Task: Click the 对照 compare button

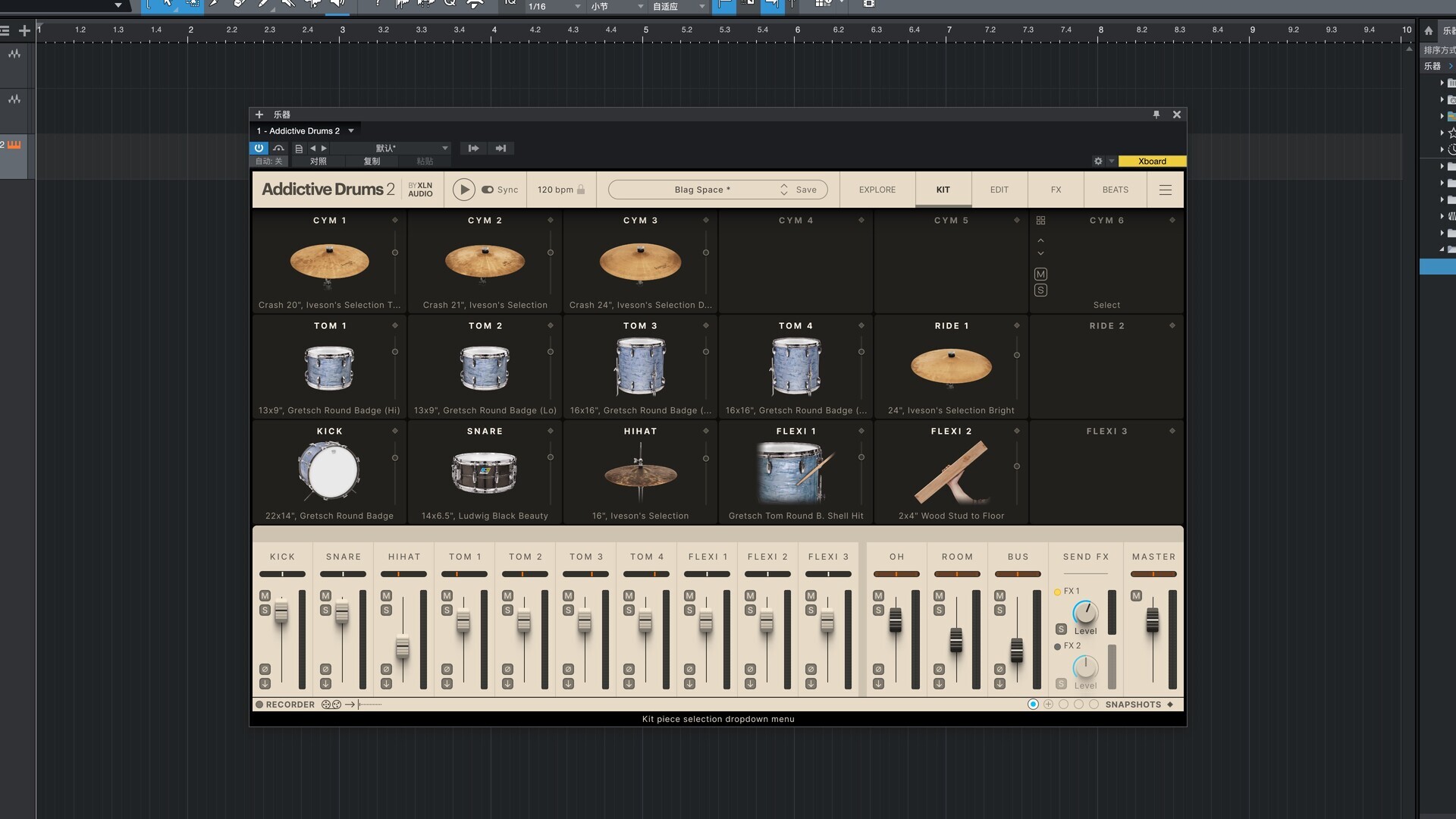Action: [318, 162]
